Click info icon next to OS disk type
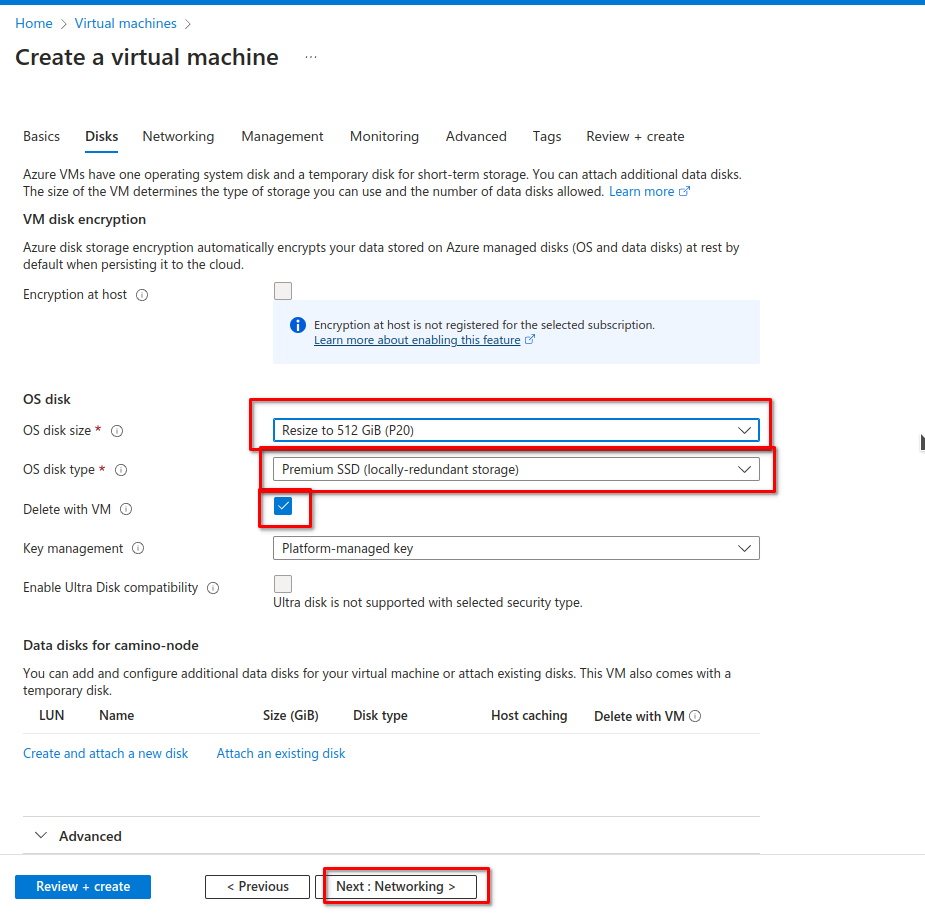Viewport: 925px width, 922px height. click(x=121, y=470)
